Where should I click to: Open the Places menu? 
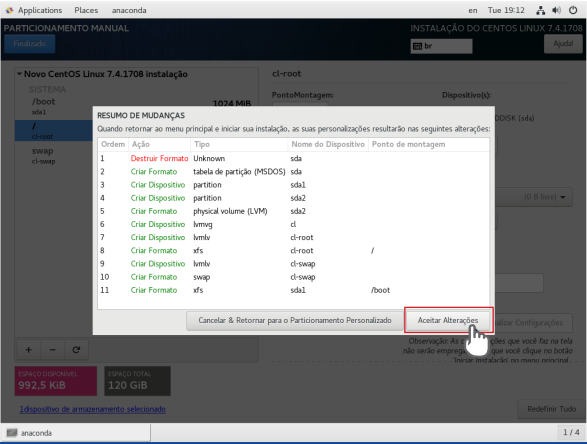click(x=86, y=10)
